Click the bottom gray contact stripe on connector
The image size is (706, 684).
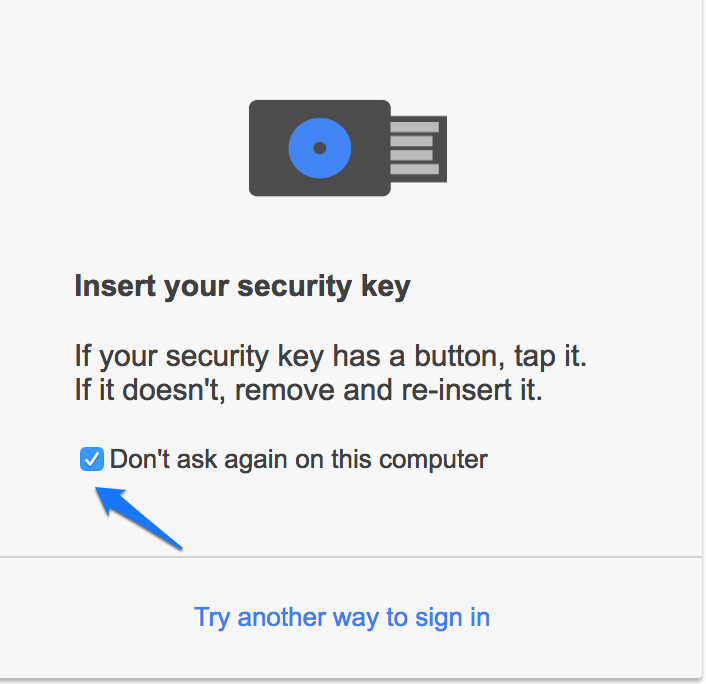click(x=414, y=169)
